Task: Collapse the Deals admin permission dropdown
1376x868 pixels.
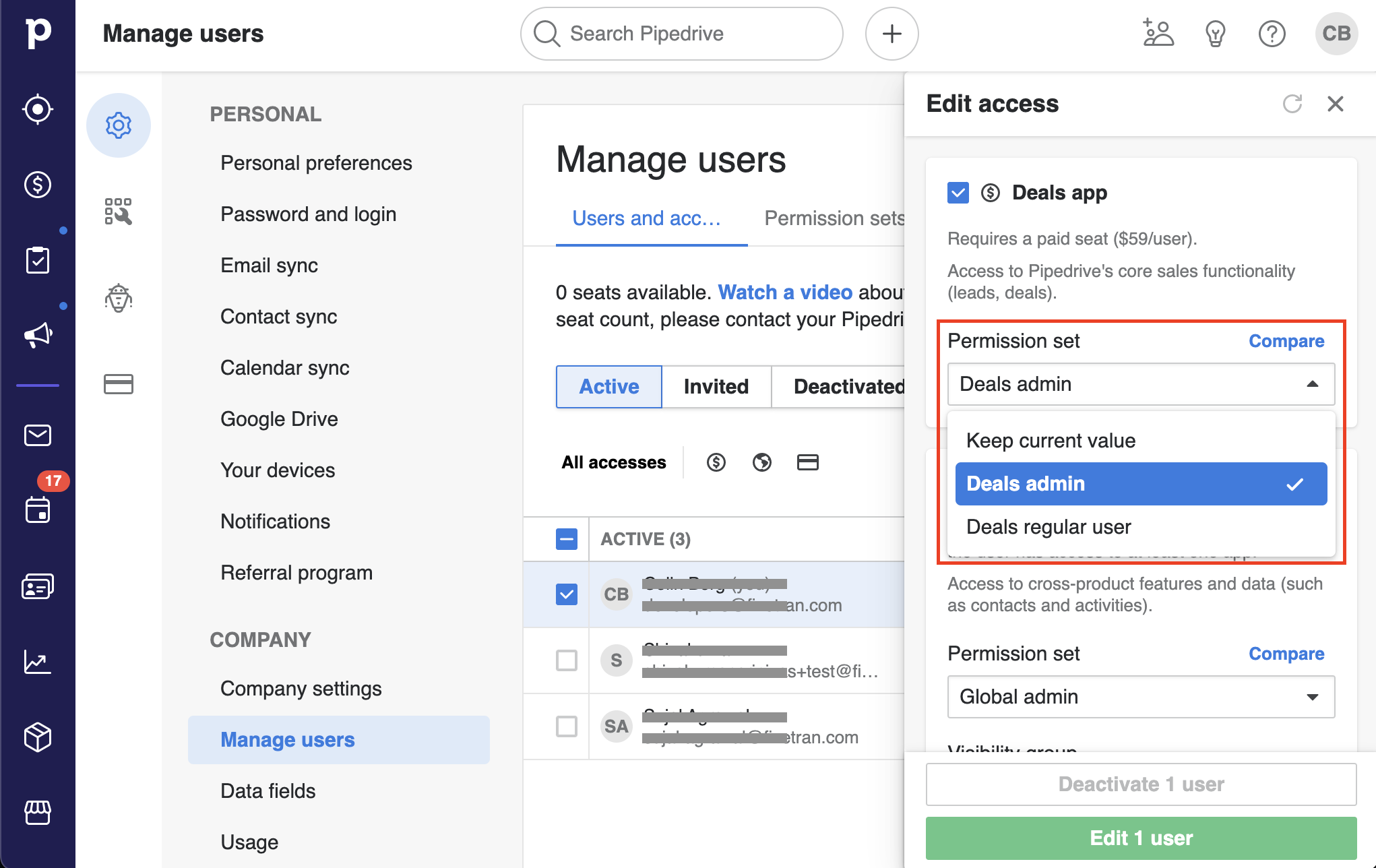Action: [x=1141, y=384]
